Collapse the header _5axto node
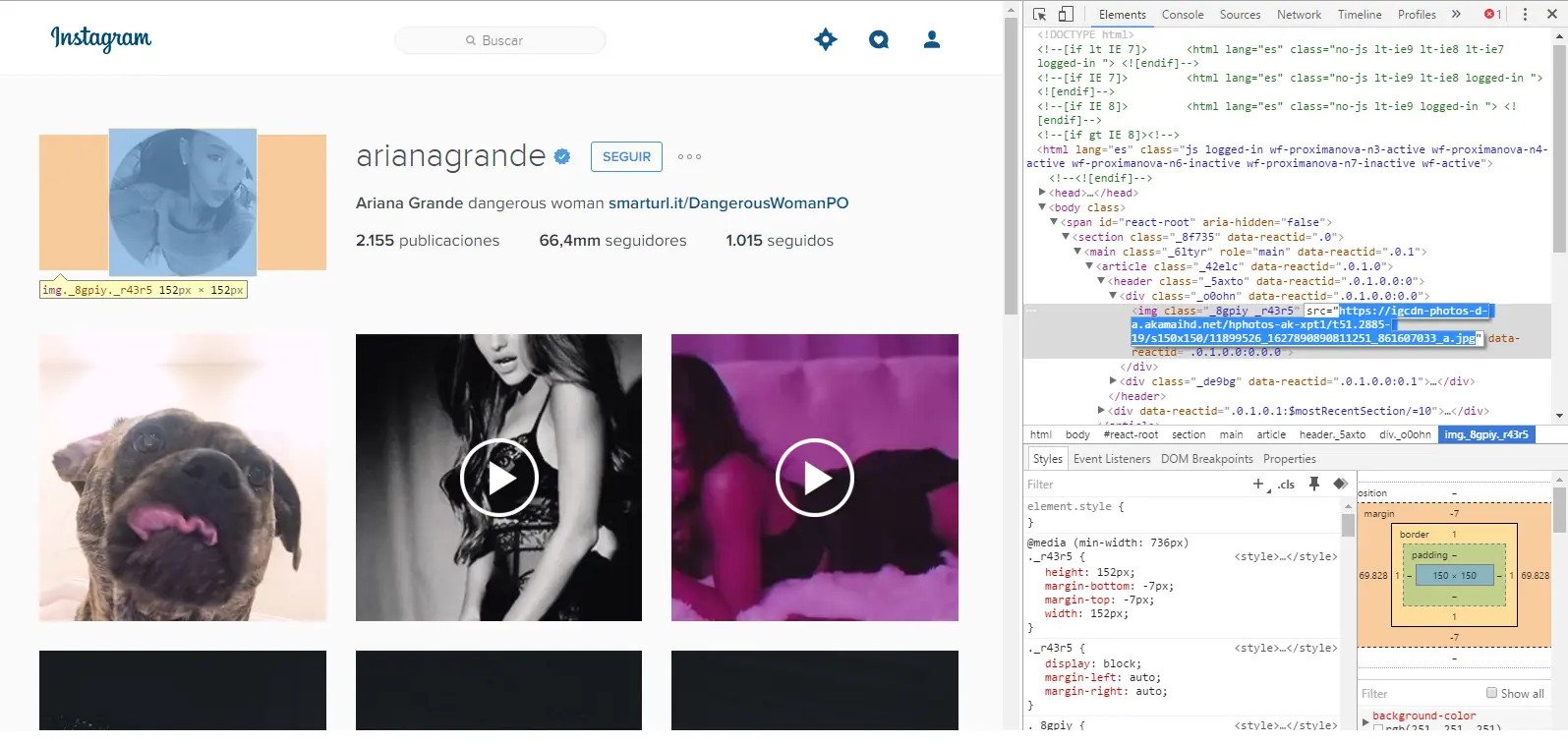Viewport: 1568px width, 744px height. click(1101, 281)
